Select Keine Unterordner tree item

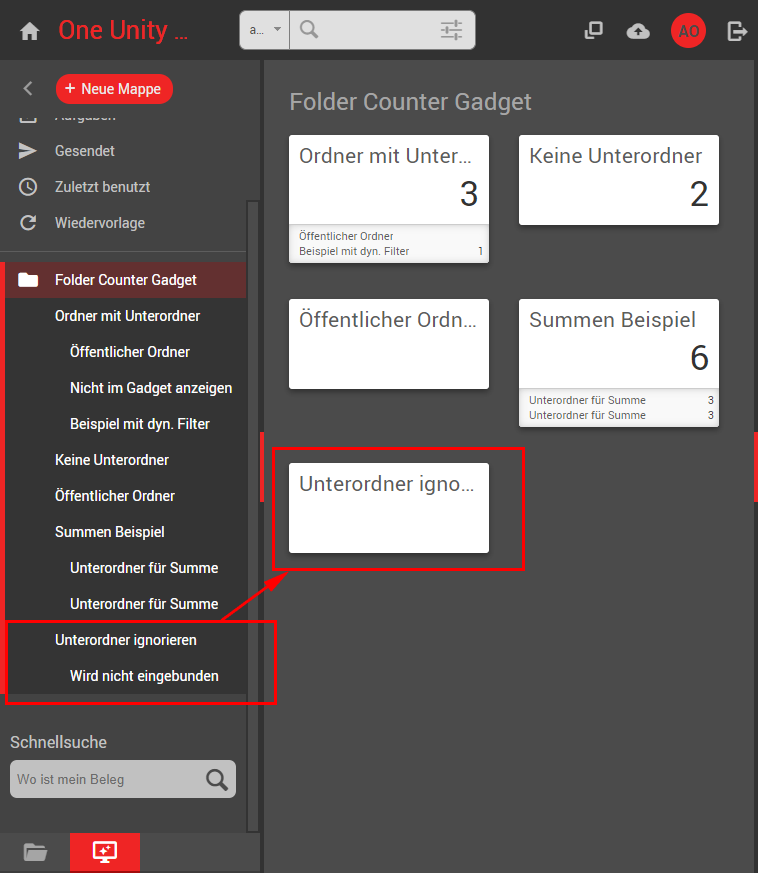click(x=111, y=460)
